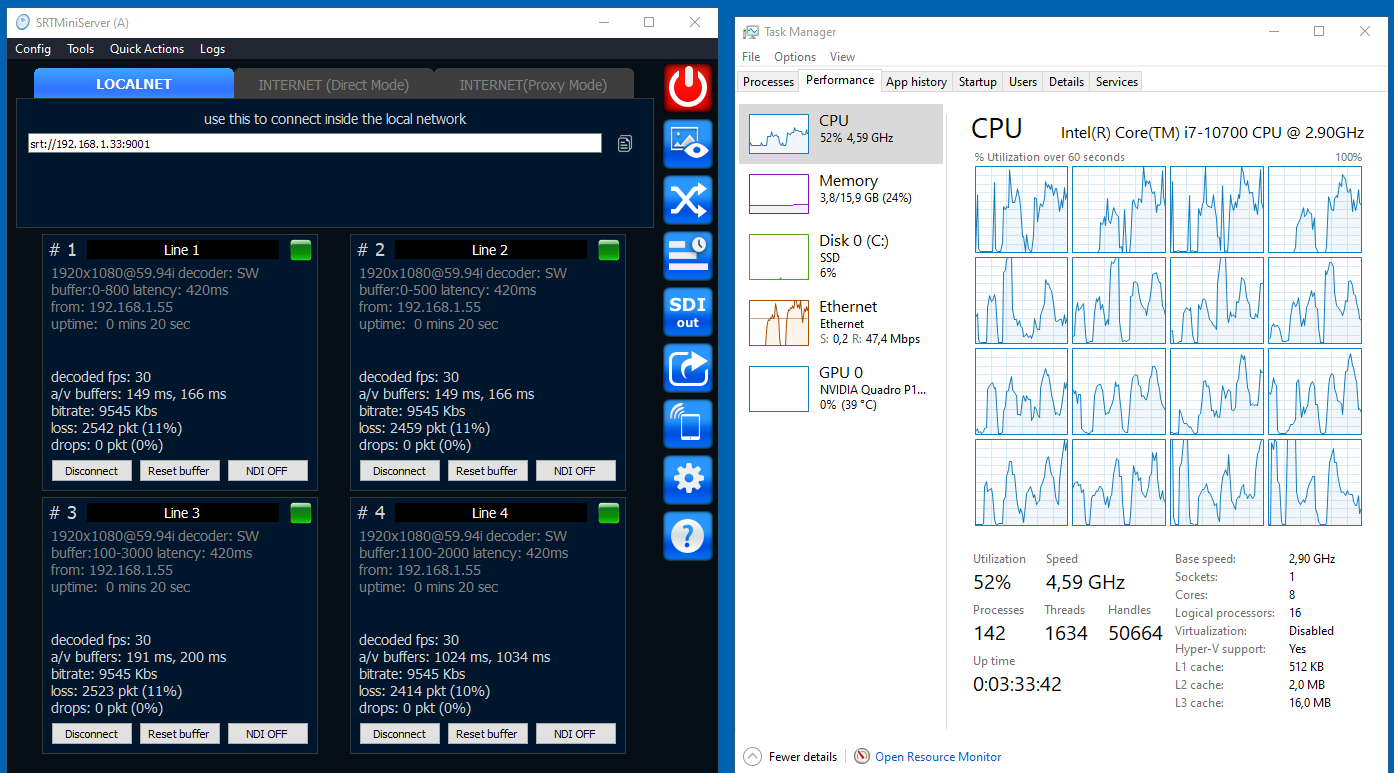The image size is (1394, 773).
Task: Switch to the Processes tab in Task Manager
Action: coord(769,82)
